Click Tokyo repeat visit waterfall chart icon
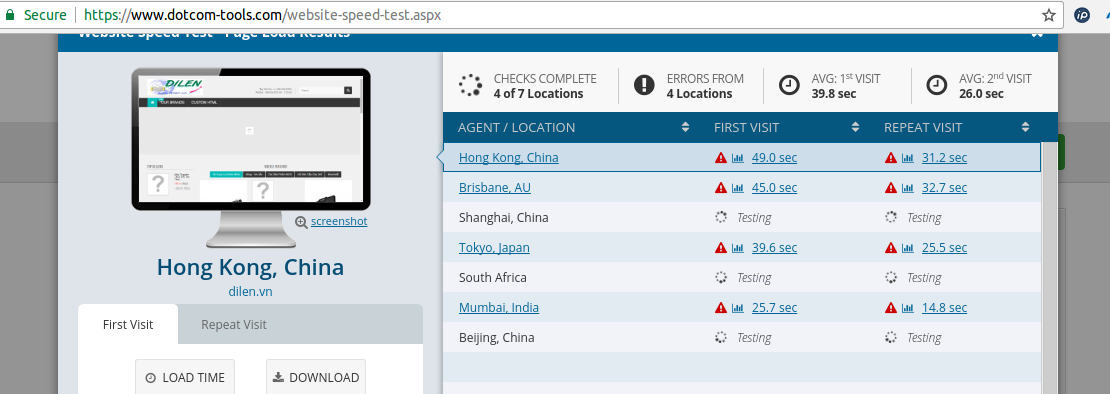The height and width of the screenshot is (394, 1110). pos(908,248)
